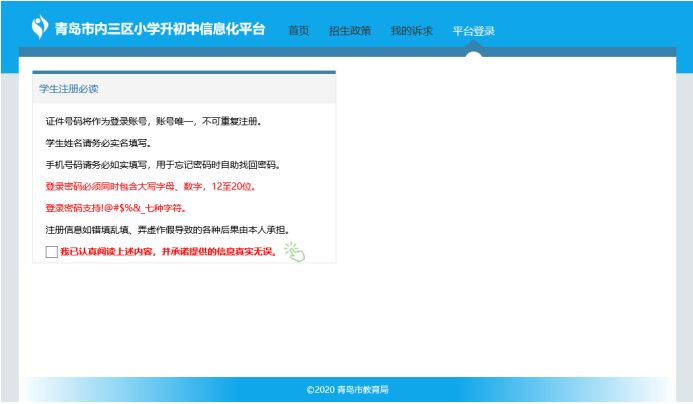Viewport: 693px width, 404px height.
Task: Click the ©2020 青岛市教育局 footer text
Action: click(347, 389)
